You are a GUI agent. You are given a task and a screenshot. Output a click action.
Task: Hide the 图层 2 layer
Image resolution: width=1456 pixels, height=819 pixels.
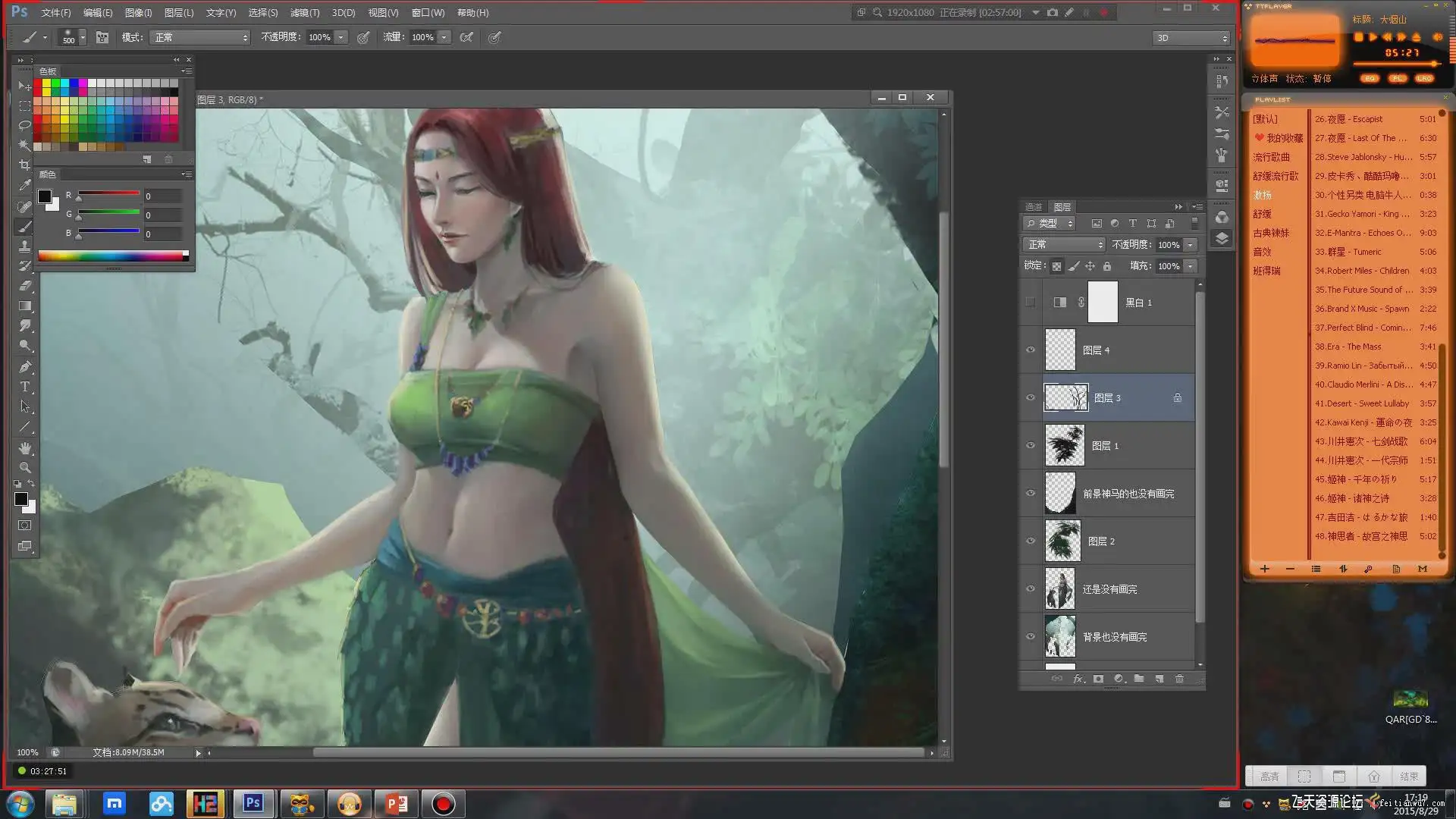[x=1030, y=541]
